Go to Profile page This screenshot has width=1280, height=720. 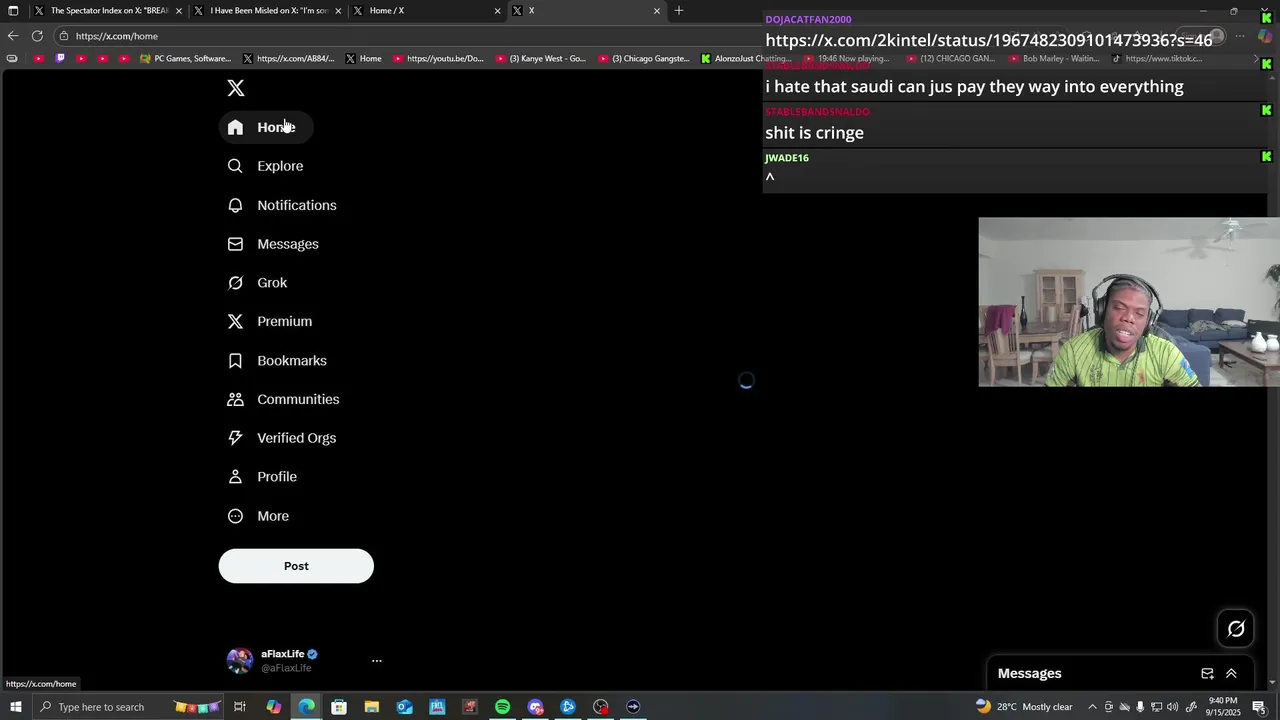(263, 477)
